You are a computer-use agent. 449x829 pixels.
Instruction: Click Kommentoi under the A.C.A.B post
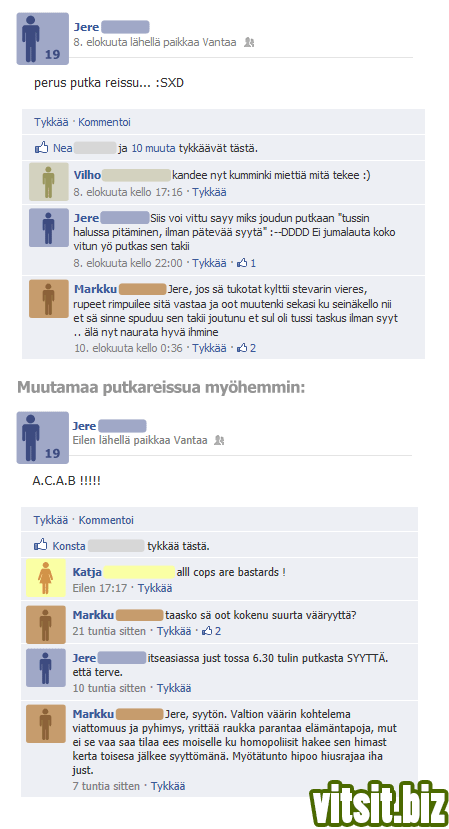click(x=106, y=520)
